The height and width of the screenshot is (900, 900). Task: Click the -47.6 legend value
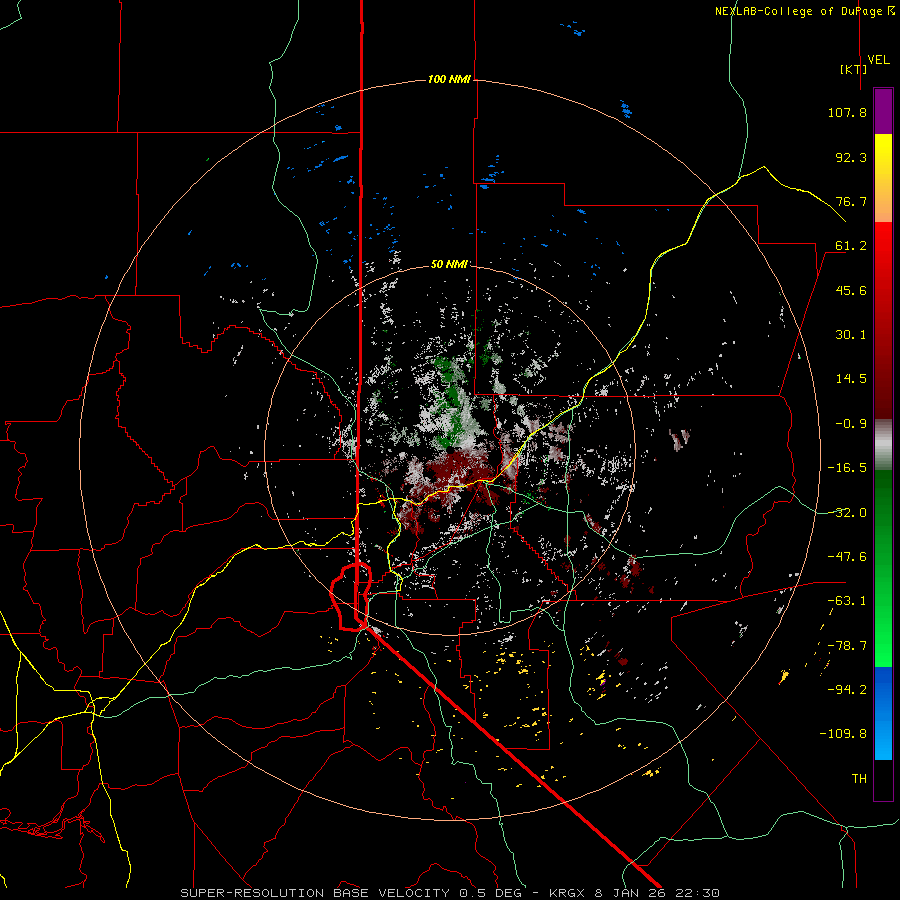(847, 557)
